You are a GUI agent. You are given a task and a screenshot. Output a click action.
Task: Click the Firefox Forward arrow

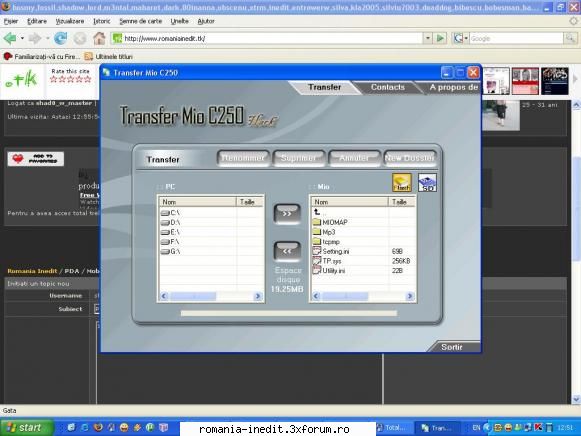tap(35, 38)
